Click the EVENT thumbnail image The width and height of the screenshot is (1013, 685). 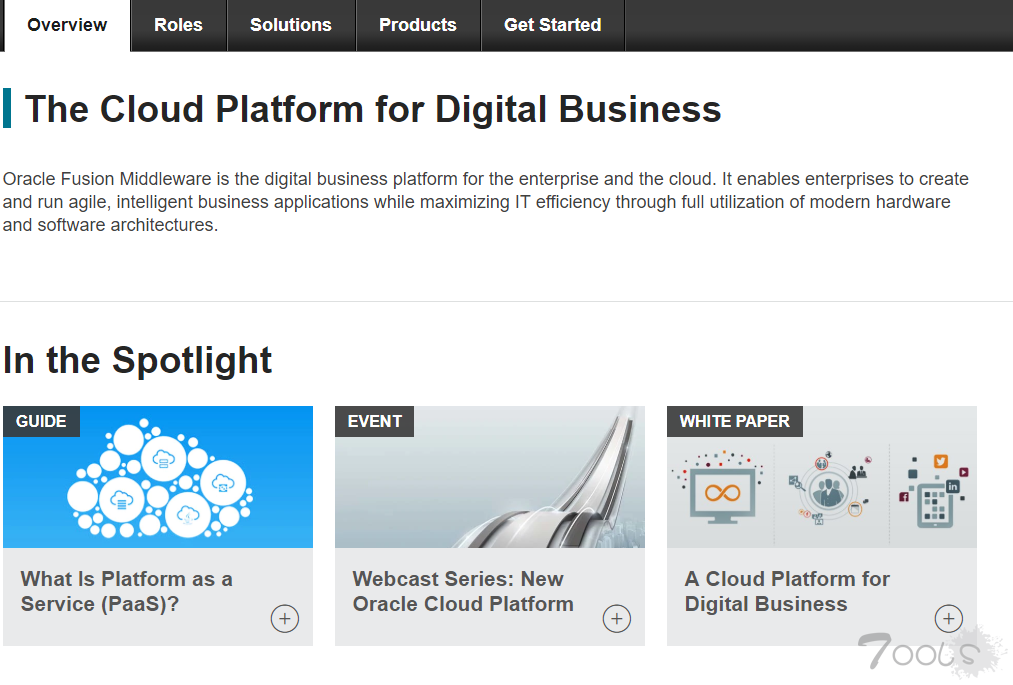[x=490, y=477]
